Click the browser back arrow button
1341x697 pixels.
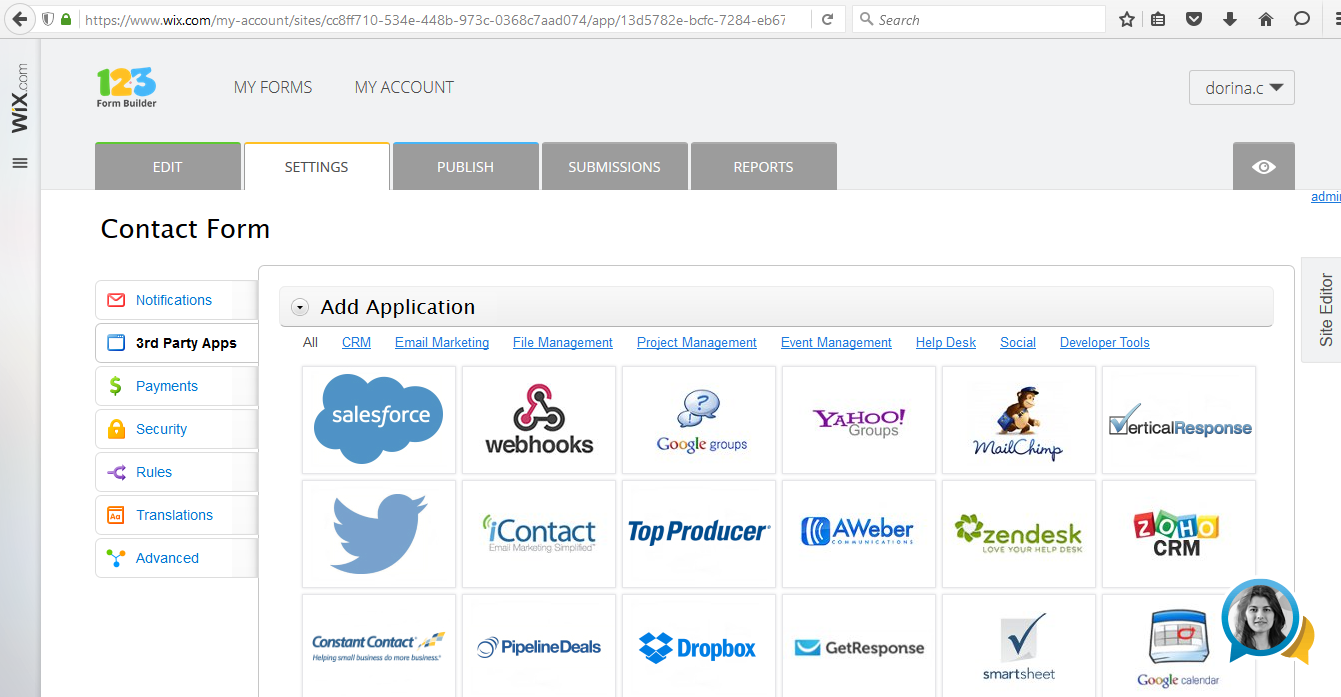19,19
